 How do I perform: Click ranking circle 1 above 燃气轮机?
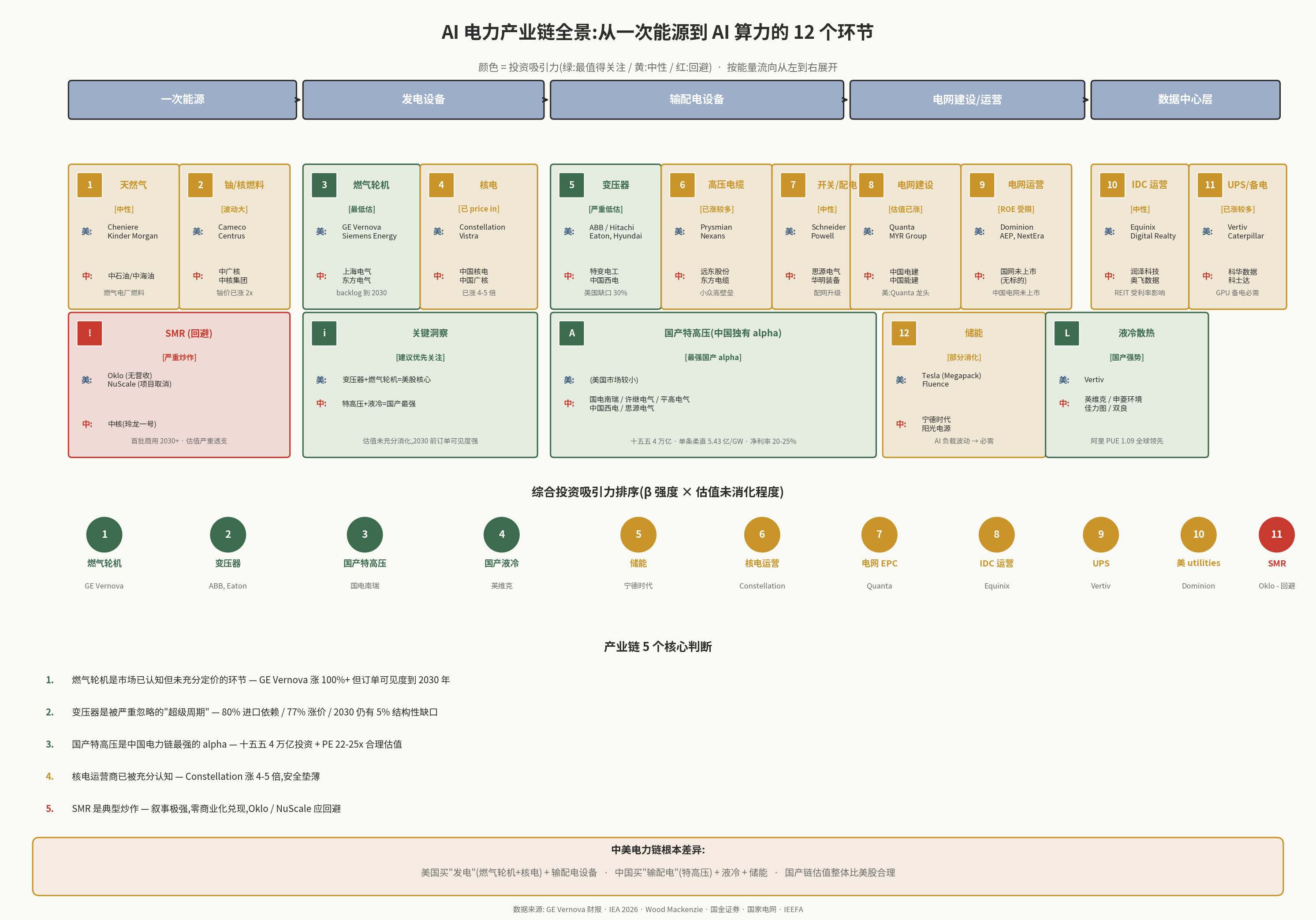[104, 534]
